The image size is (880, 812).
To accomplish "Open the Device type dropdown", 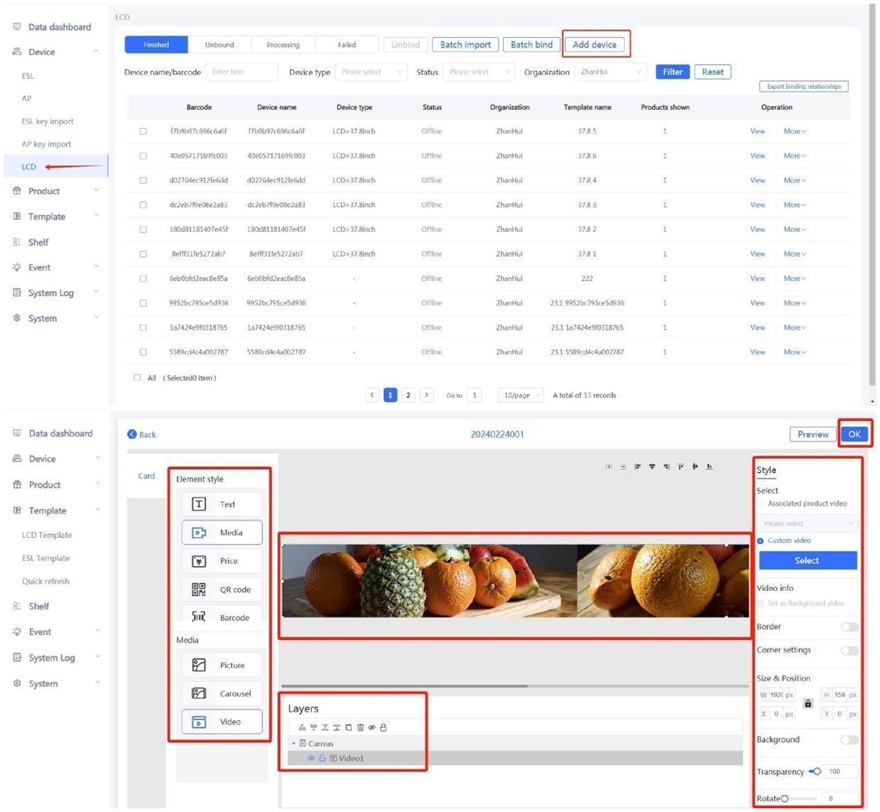I will tap(372, 72).
